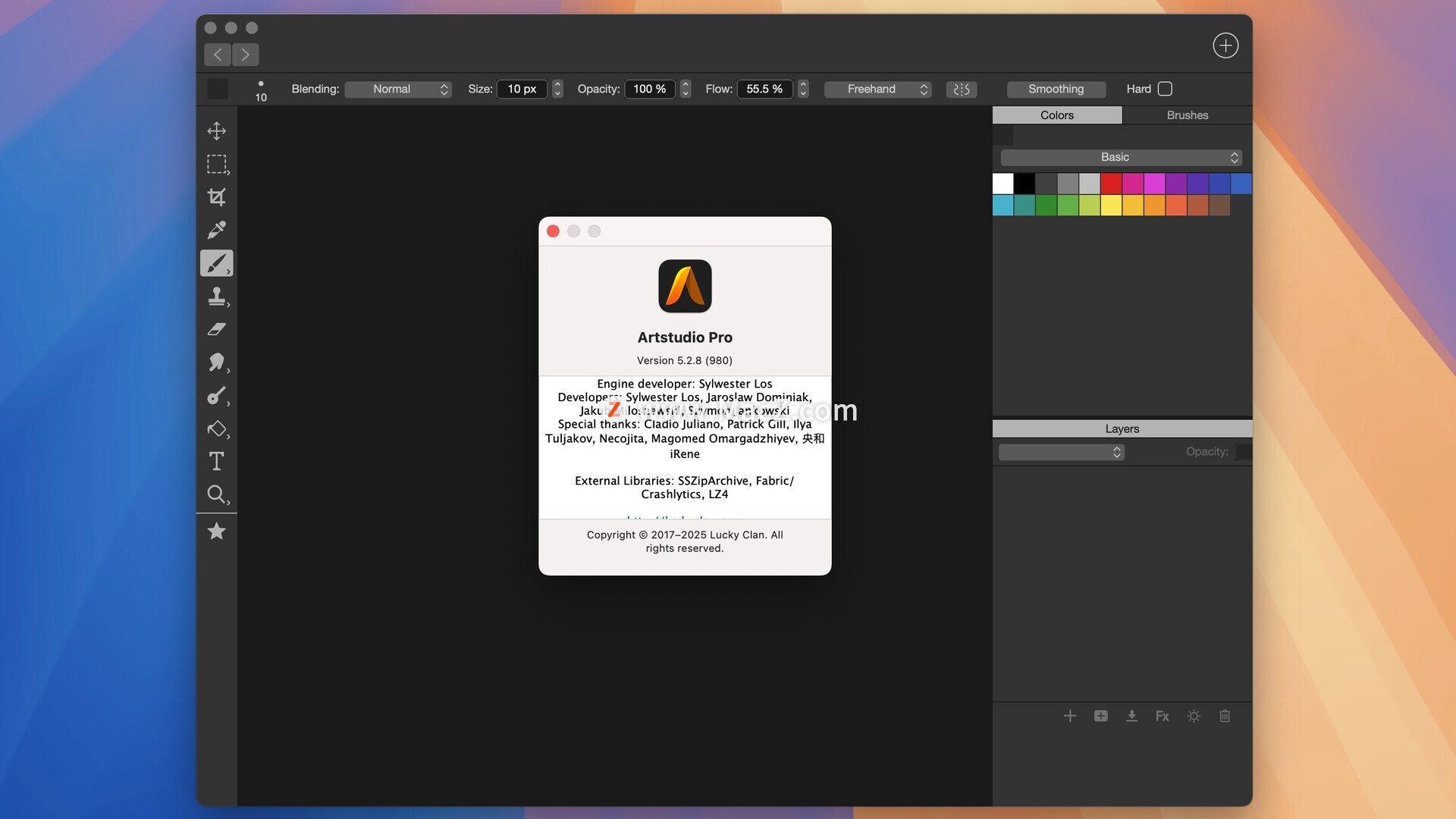
Task: Pick the teal color swatch
Action: click(1025, 206)
